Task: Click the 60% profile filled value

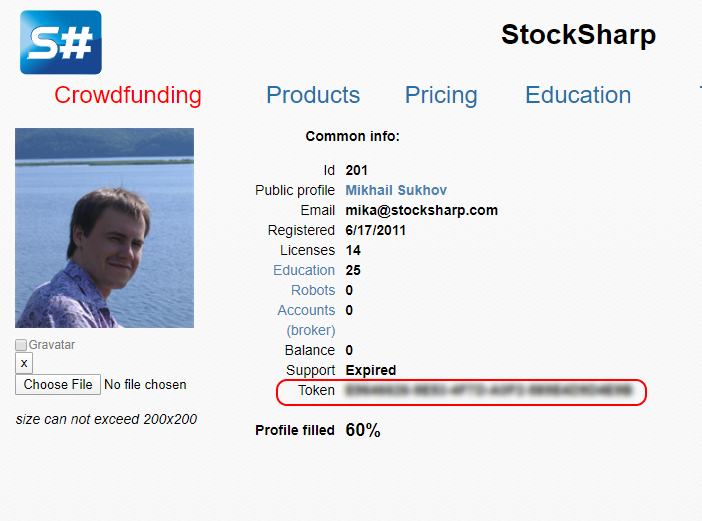Action: tap(363, 430)
